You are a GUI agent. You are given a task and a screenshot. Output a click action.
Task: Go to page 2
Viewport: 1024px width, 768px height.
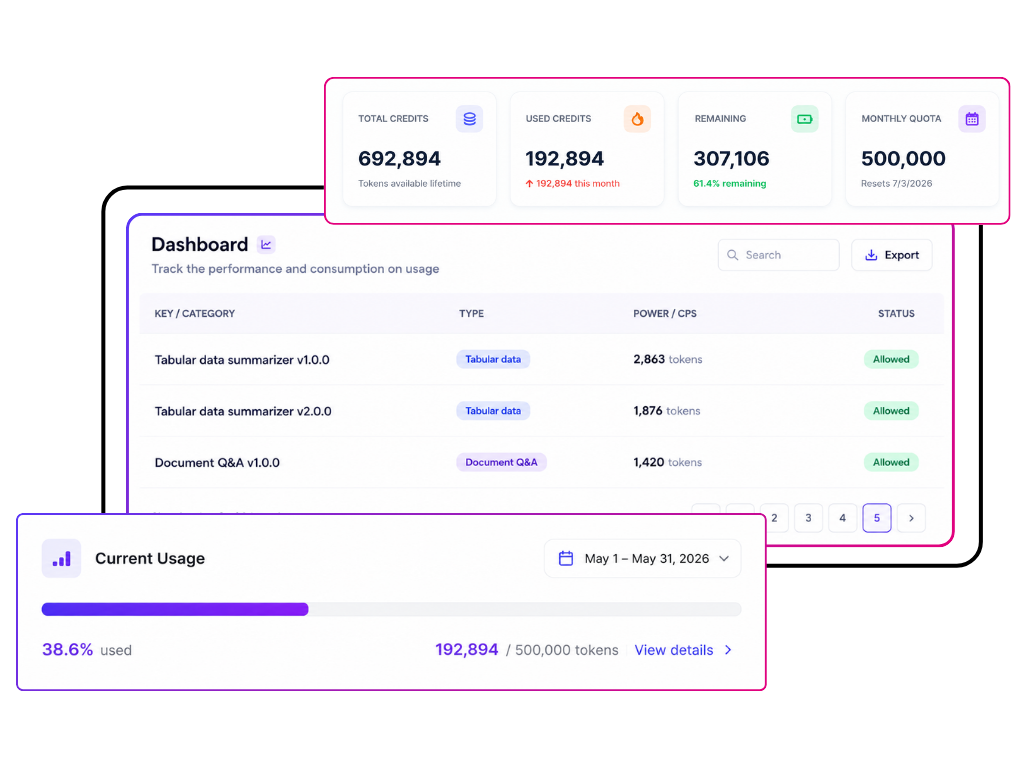pos(775,518)
